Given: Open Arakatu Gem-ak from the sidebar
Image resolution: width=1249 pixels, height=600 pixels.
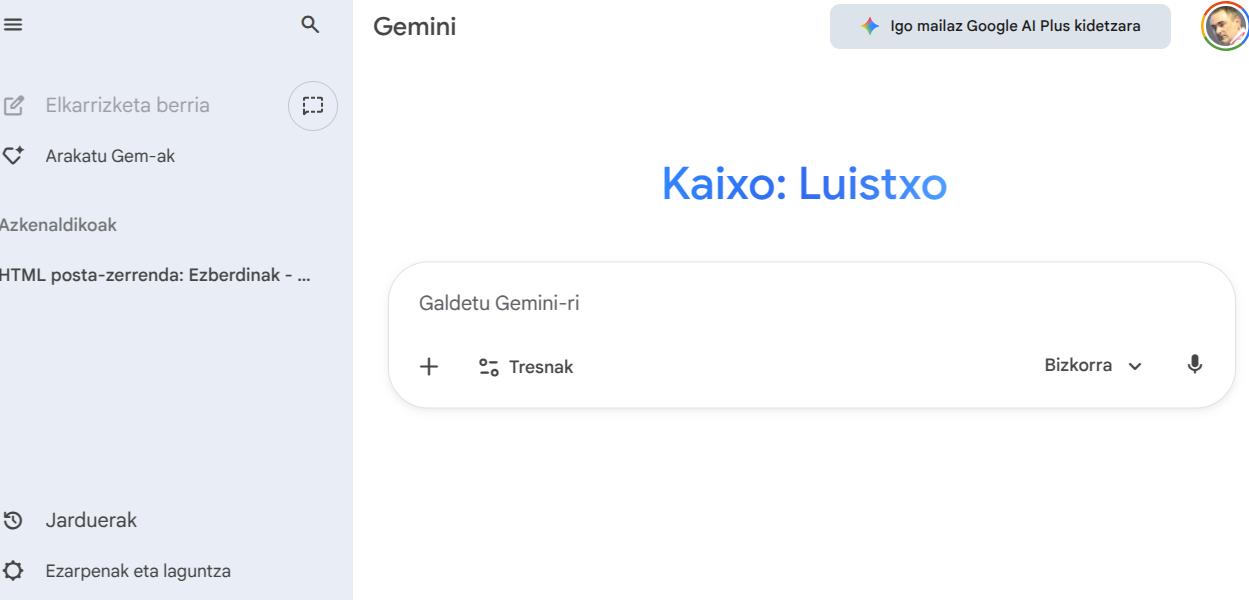Looking at the screenshot, I should [x=110, y=155].
